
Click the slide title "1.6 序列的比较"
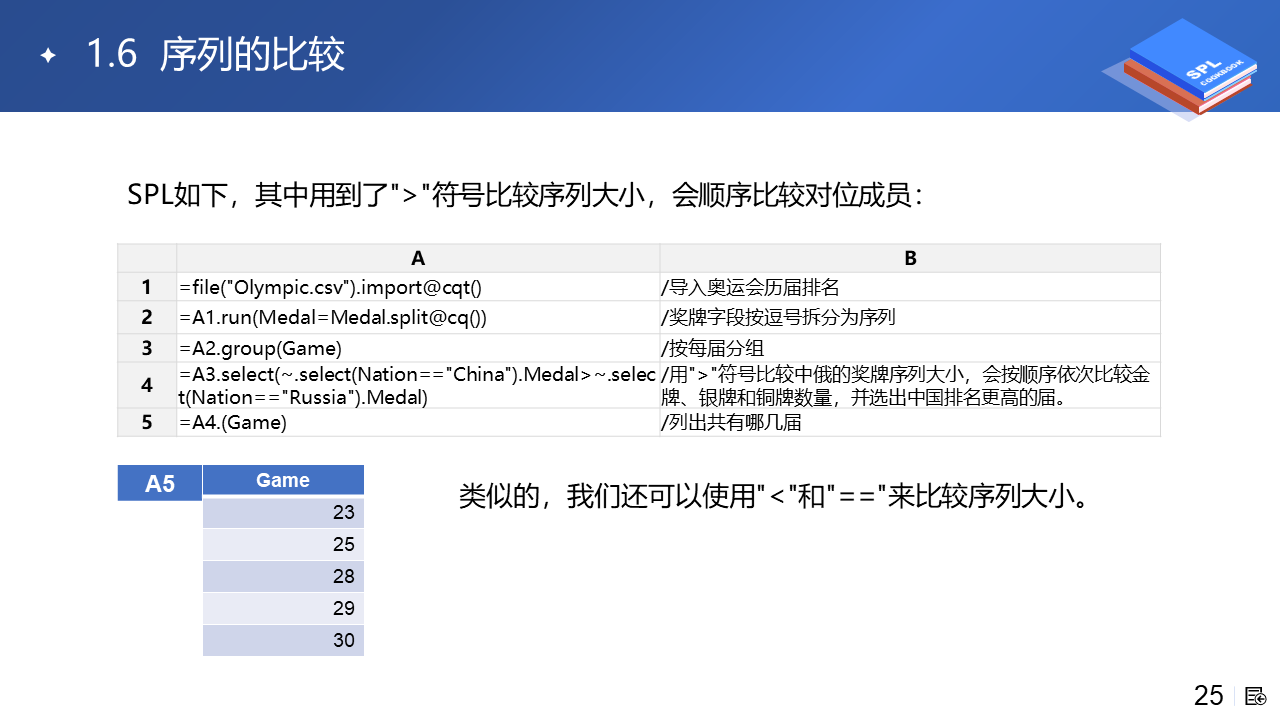[216, 55]
